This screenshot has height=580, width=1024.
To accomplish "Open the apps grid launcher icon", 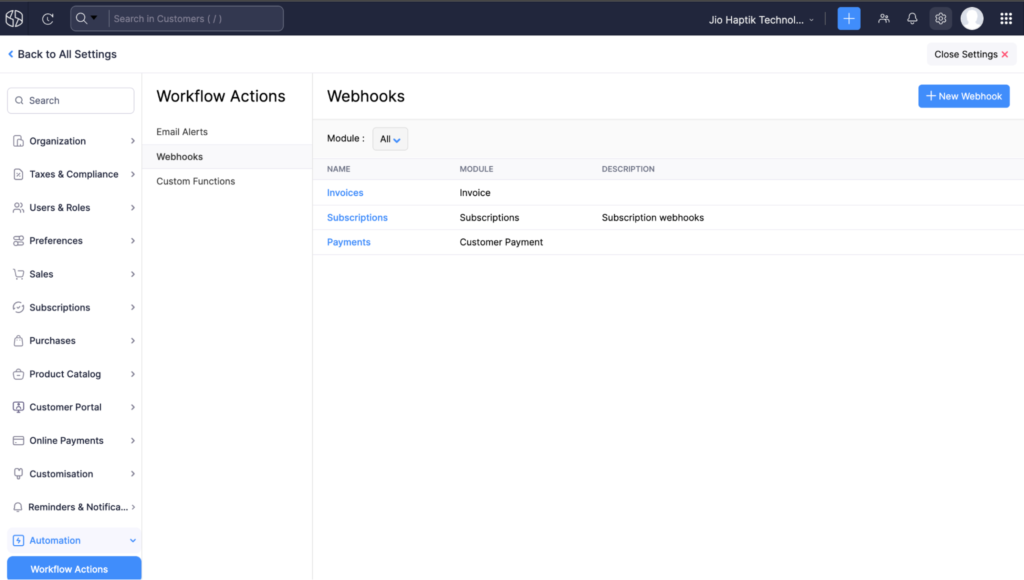I will [x=1006, y=18].
